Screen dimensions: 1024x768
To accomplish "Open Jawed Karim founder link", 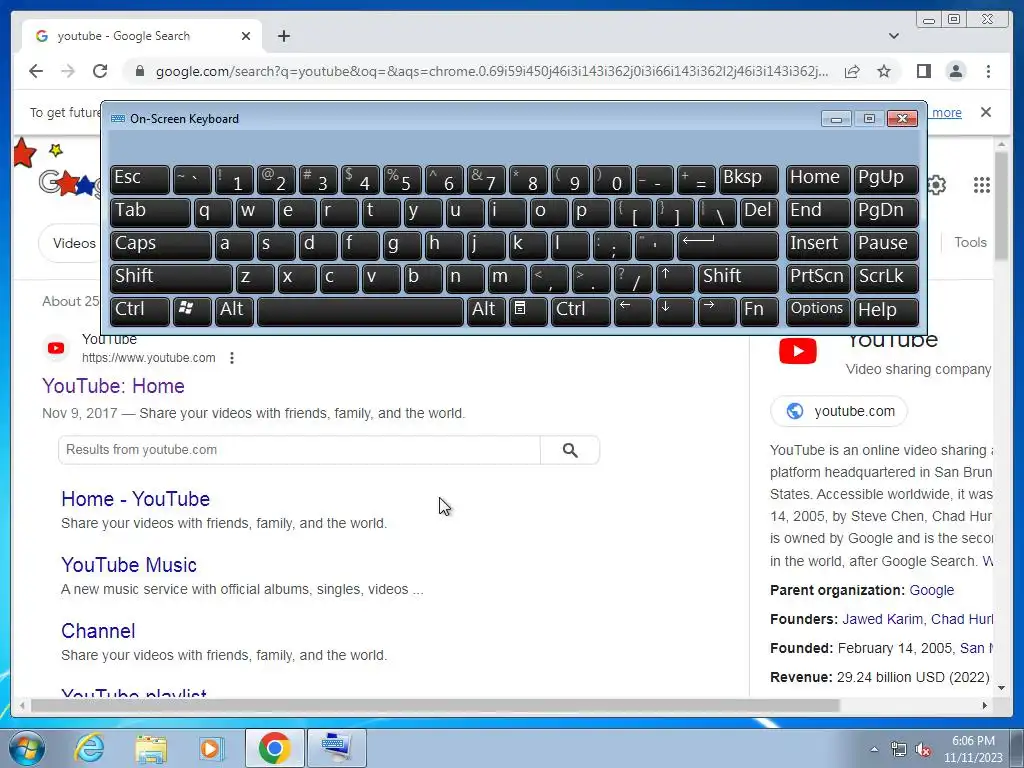I will tap(882, 619).
